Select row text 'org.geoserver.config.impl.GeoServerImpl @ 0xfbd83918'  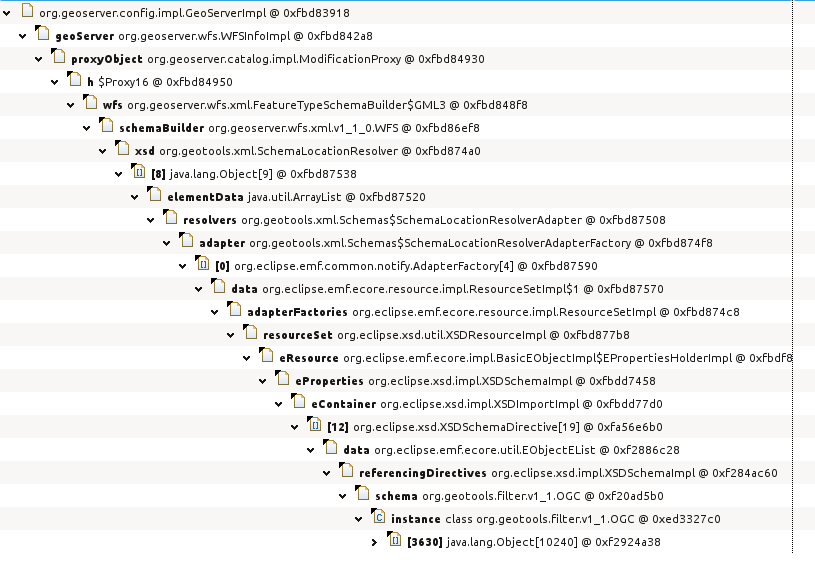point(194,13)
